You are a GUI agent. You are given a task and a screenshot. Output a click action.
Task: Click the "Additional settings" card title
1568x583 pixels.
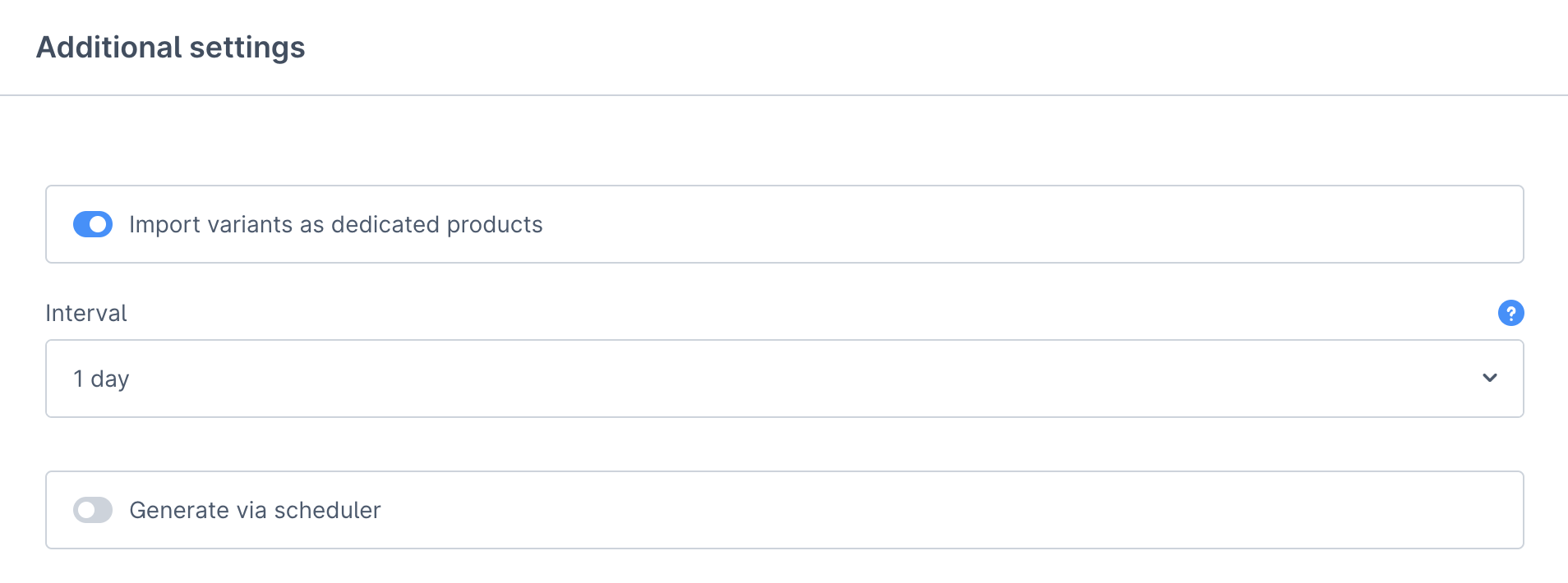tap(171, 47)
